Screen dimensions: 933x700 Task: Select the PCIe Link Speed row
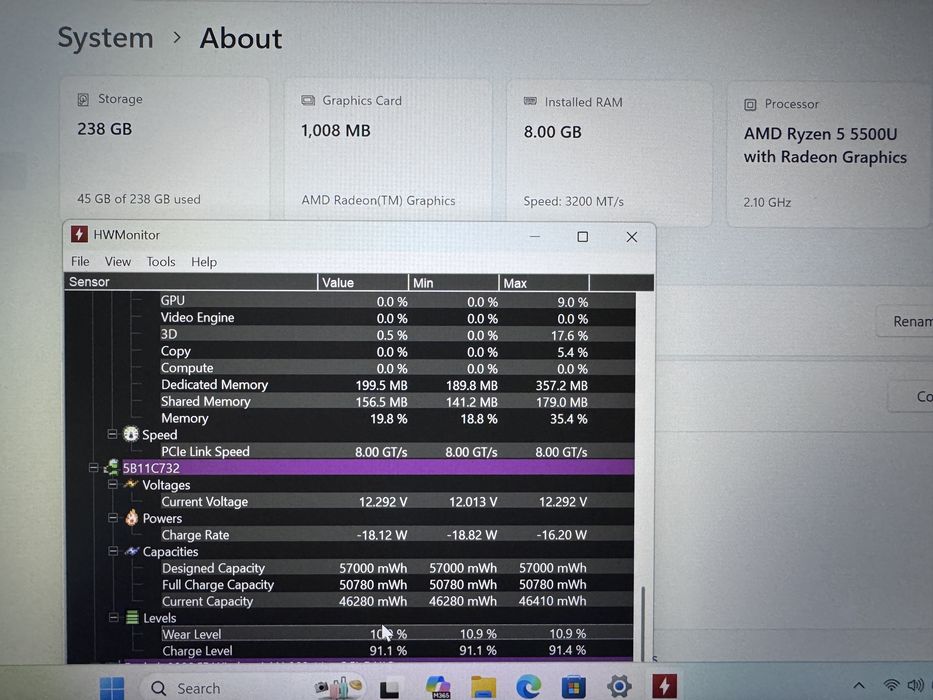point(350,451)
